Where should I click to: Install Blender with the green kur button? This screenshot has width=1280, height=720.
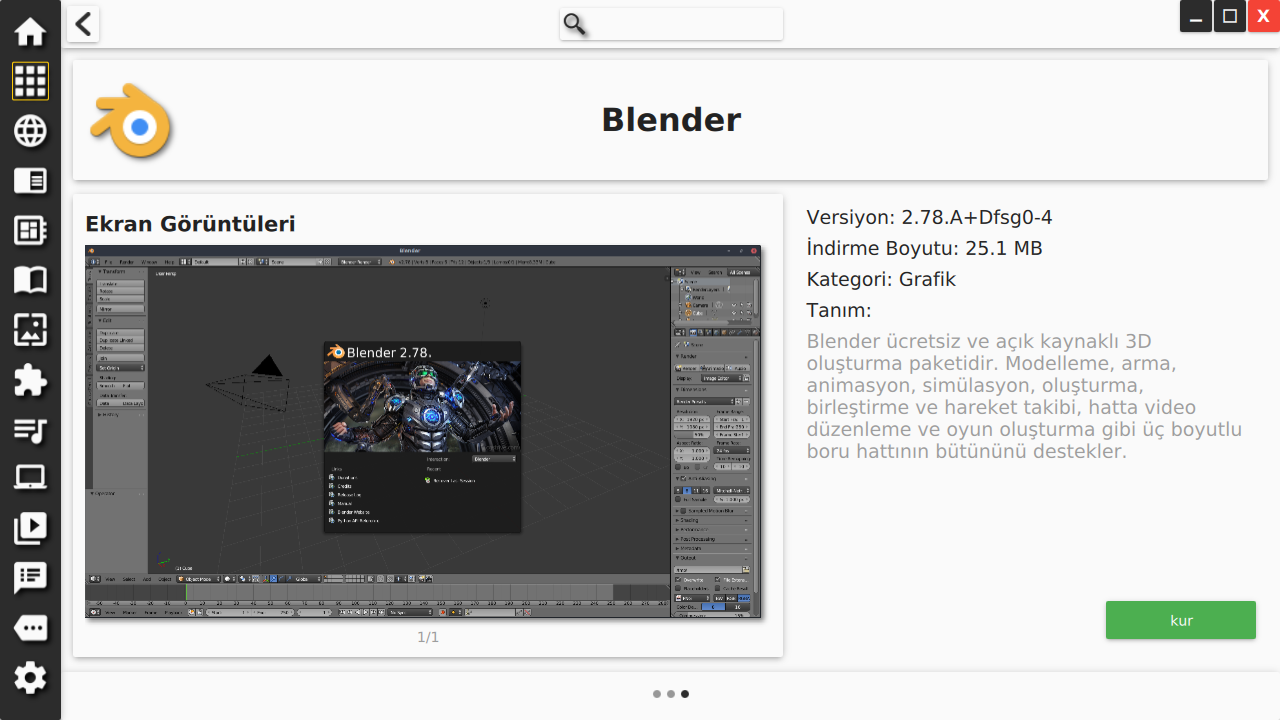click(1181, 620)
